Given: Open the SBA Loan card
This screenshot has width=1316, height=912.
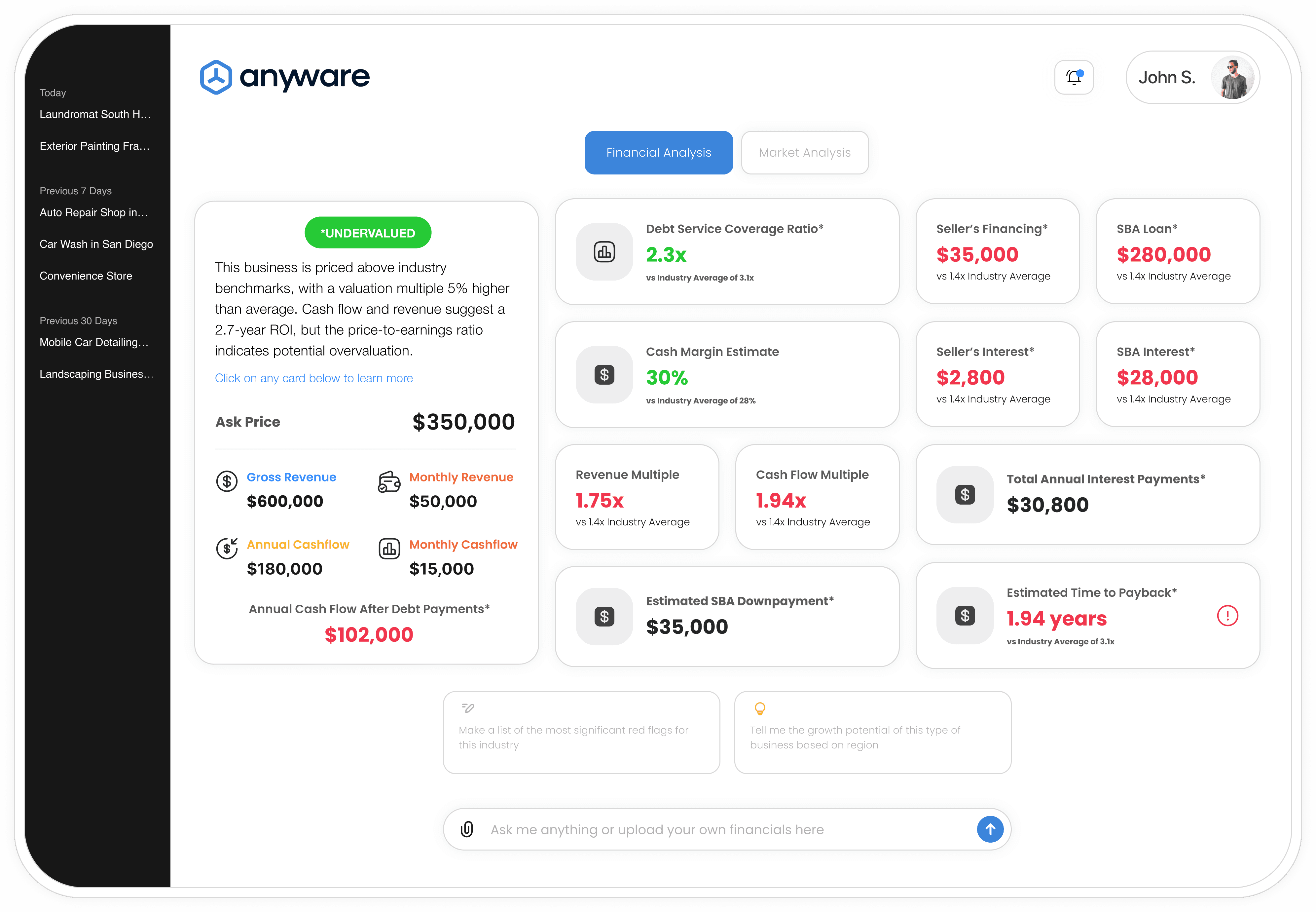Looking at the screenshot, I should pyautogui.click(x=1178, y=251).
